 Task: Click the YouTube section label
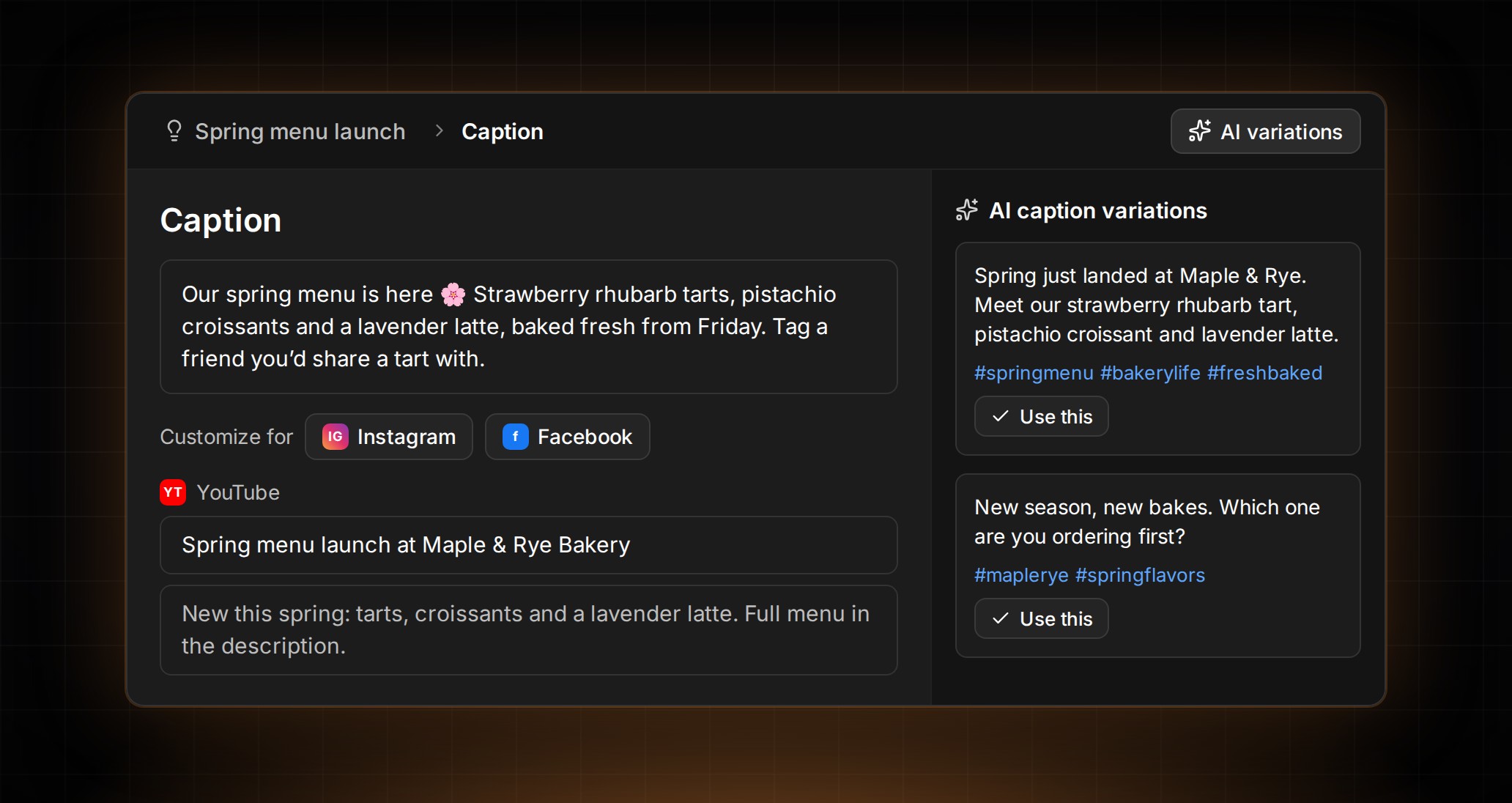click(x=238, y=492)
